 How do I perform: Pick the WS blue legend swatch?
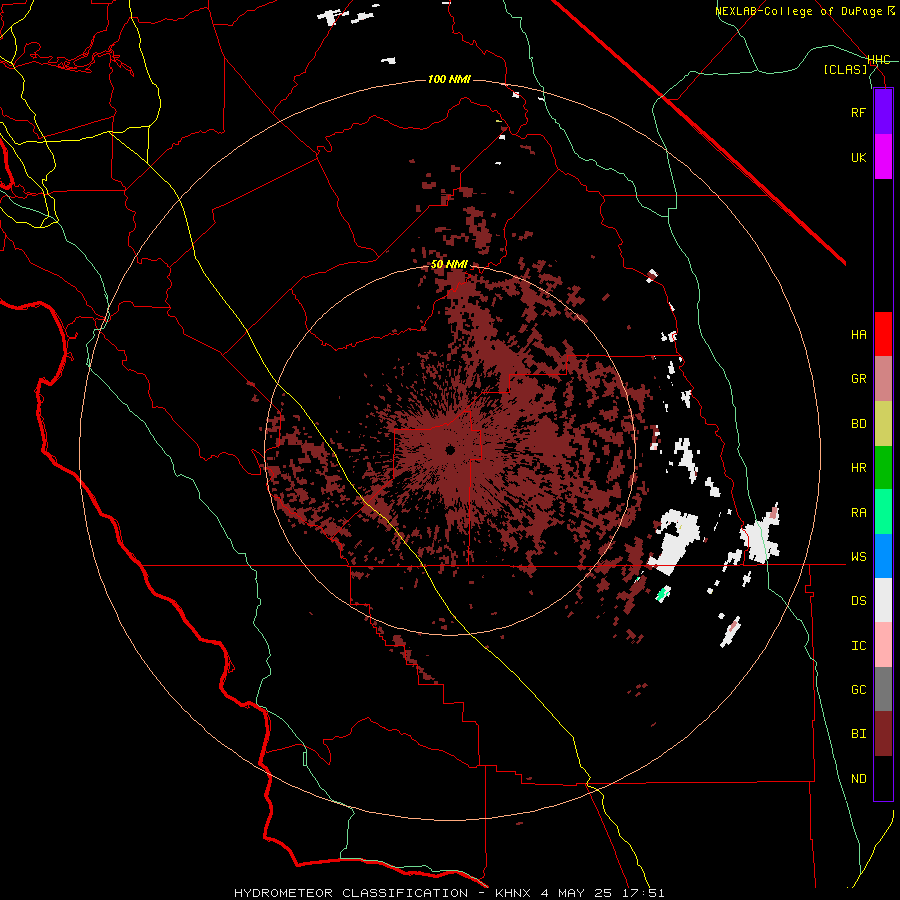pyautogui.click(x=883, y=556)
